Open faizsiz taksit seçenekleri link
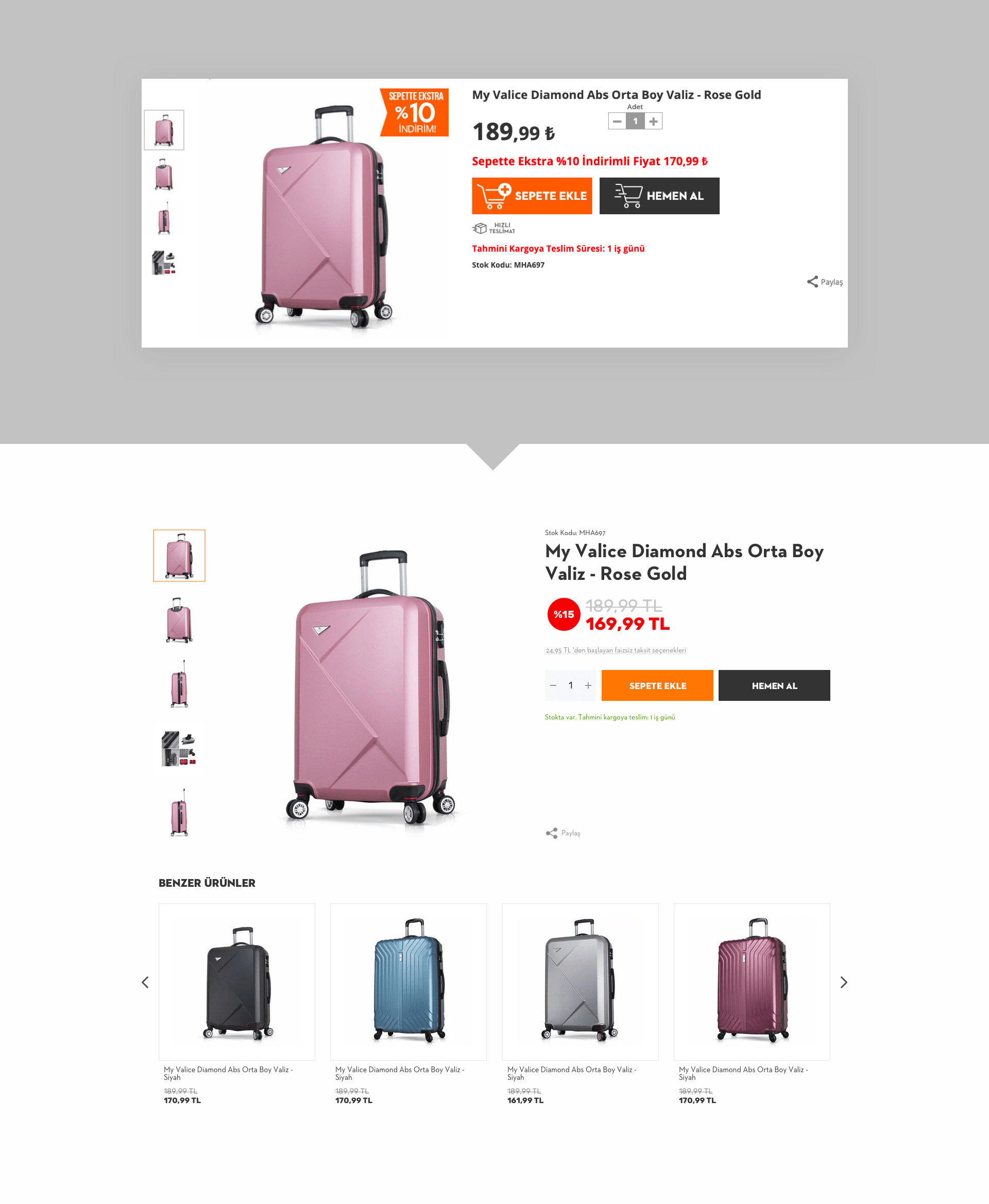 click(x=616, y=650)
